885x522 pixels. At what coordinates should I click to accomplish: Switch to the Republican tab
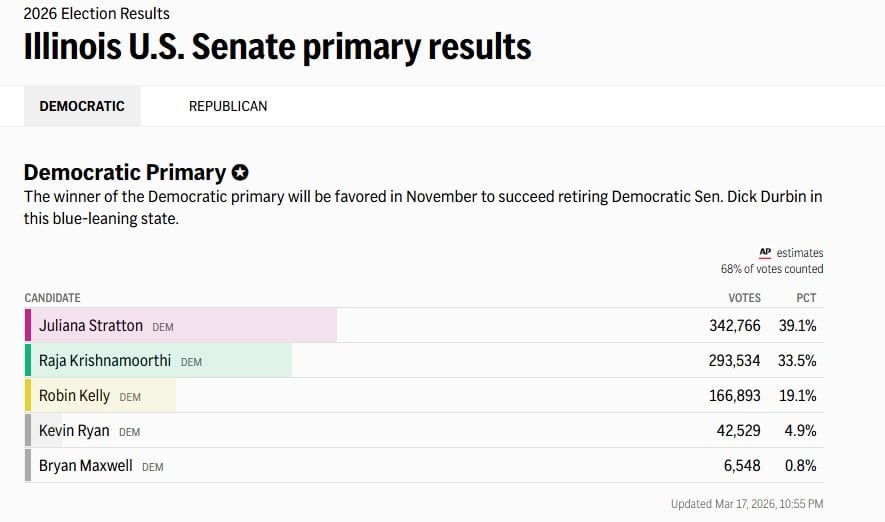click(228, 106)
